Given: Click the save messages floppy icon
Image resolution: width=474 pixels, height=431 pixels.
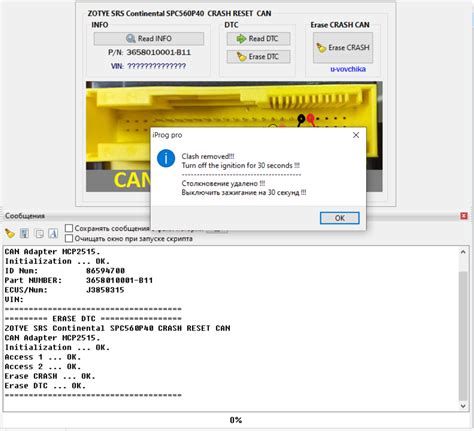Looking at the screenshot, I should point(24,233).
